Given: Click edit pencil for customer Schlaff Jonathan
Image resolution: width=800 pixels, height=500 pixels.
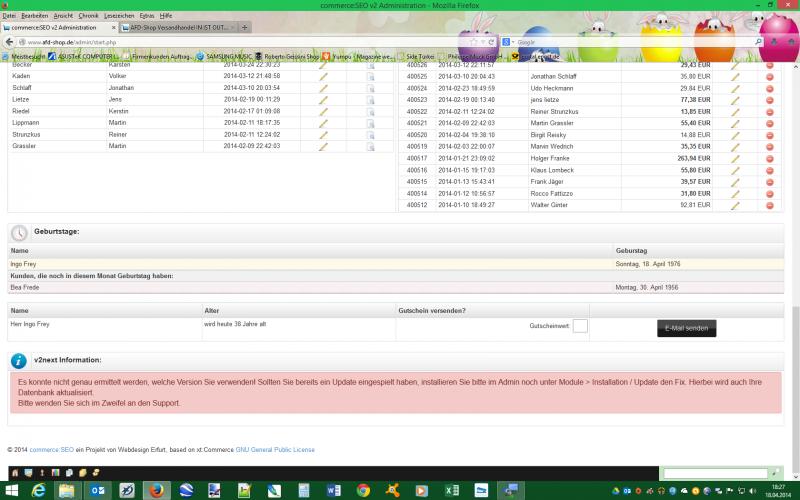Looking at the screenshot, I should 323,88.
